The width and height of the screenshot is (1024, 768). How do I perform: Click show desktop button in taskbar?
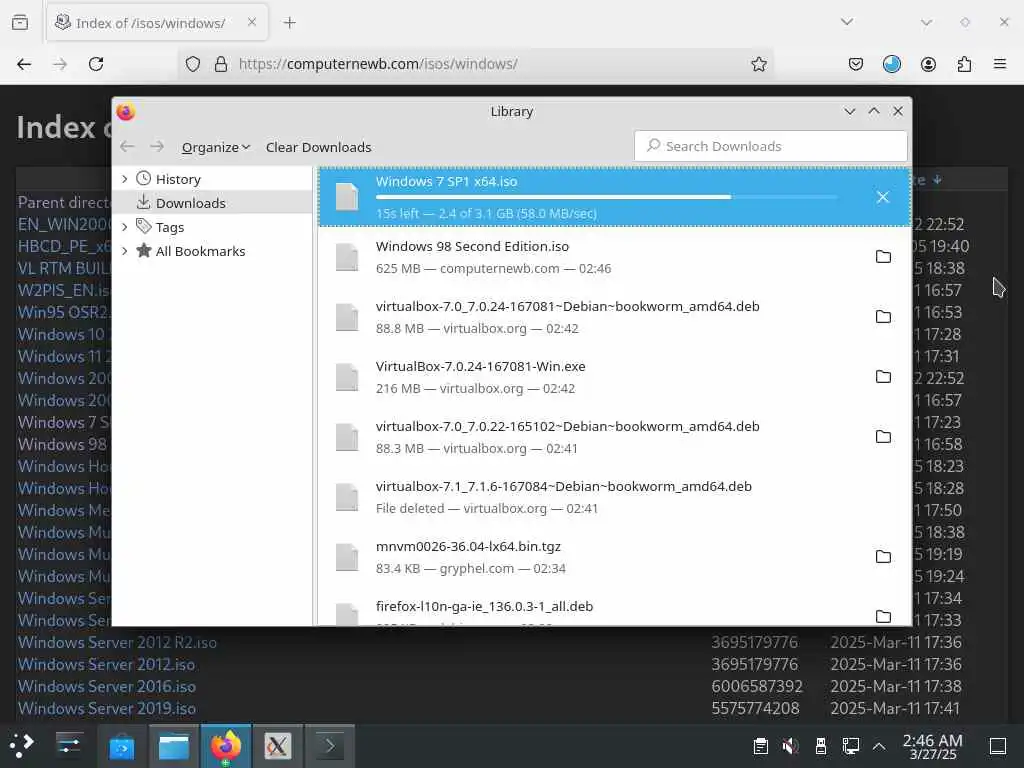(997, 746)
